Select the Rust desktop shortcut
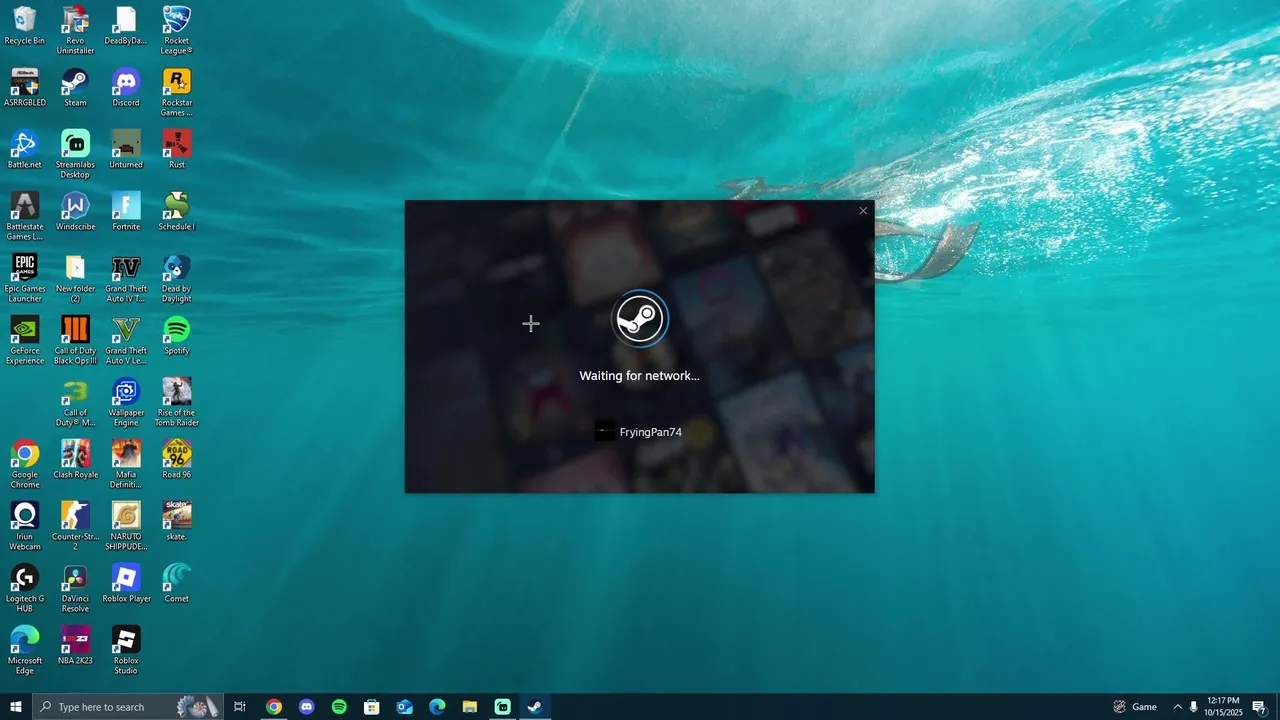This screenshot has height=720, width=1280. (x=177, y=150)
